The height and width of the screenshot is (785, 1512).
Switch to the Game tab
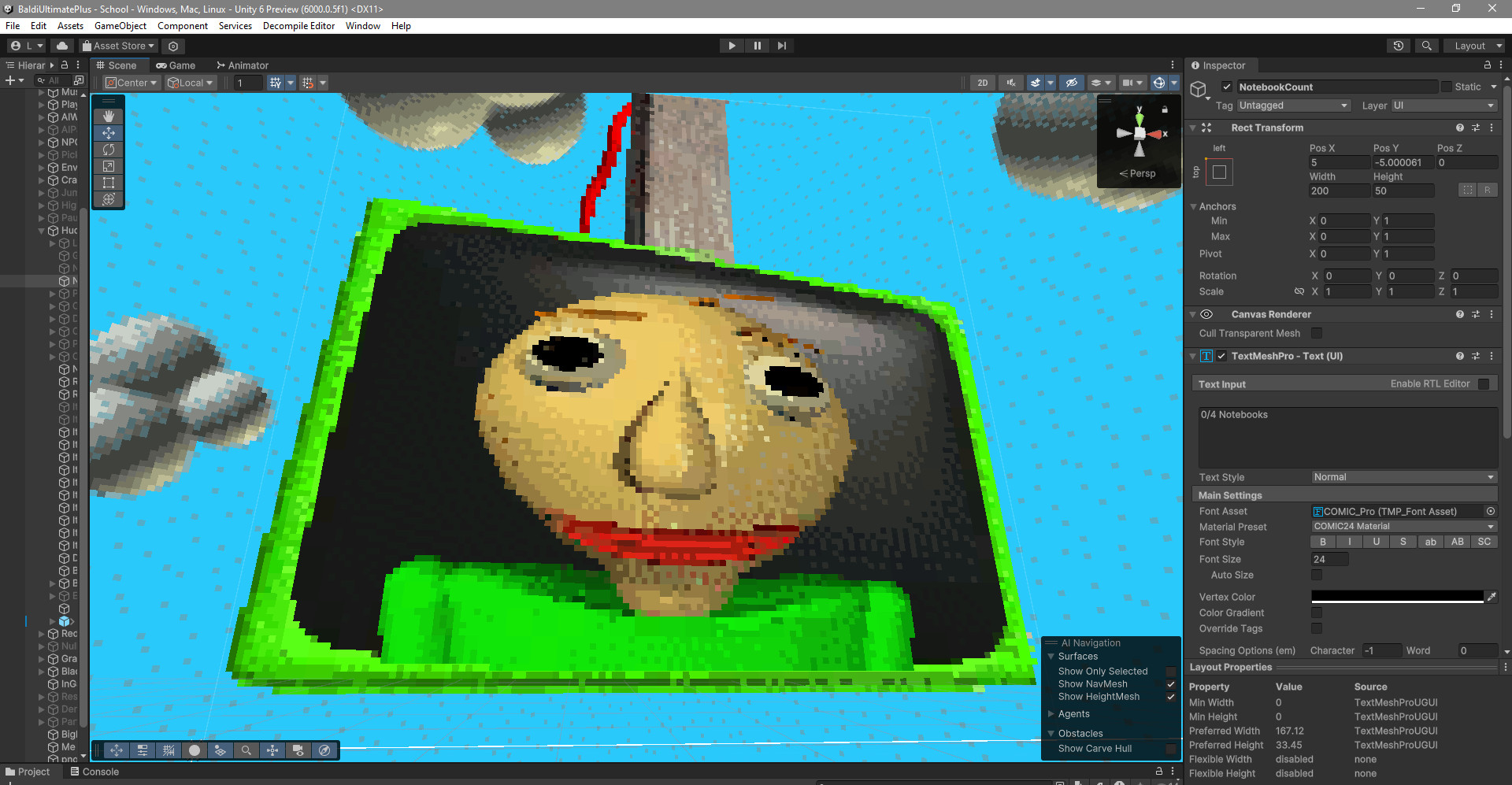[176, 65]
